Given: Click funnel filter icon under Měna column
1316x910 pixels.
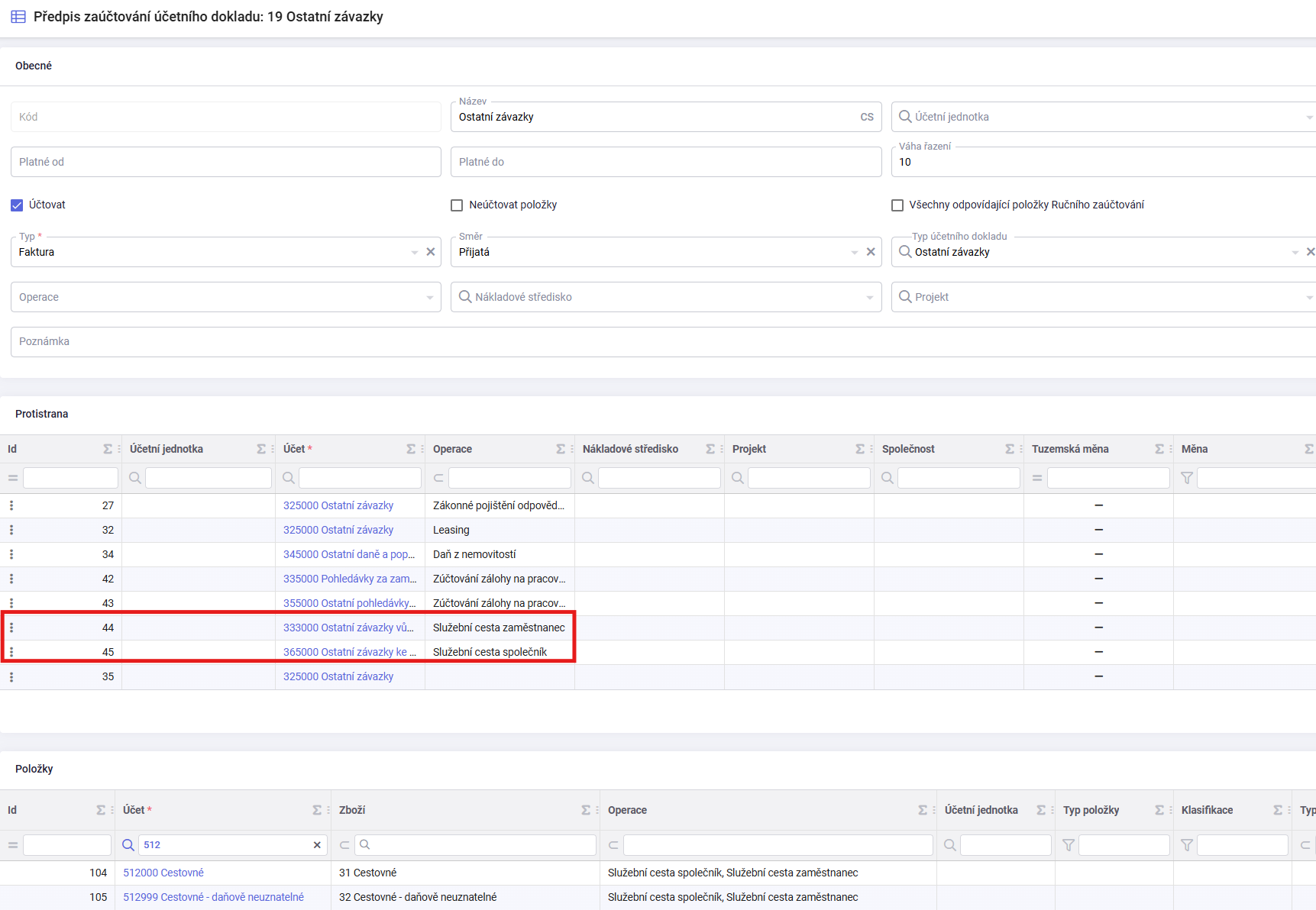Looking at the screenshot, I should coord(1187,478).
